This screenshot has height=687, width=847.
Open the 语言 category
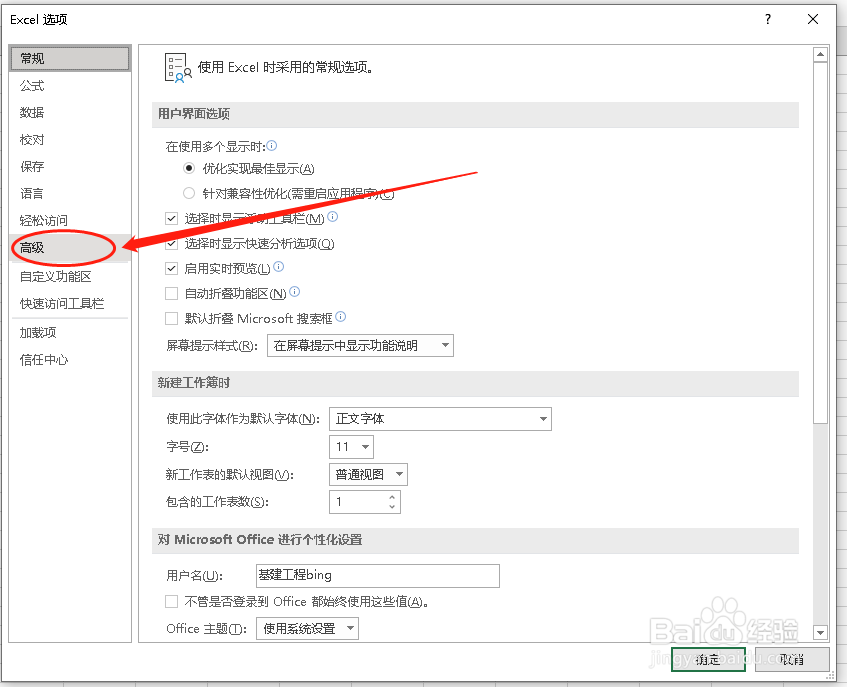[x=70, y=193]
